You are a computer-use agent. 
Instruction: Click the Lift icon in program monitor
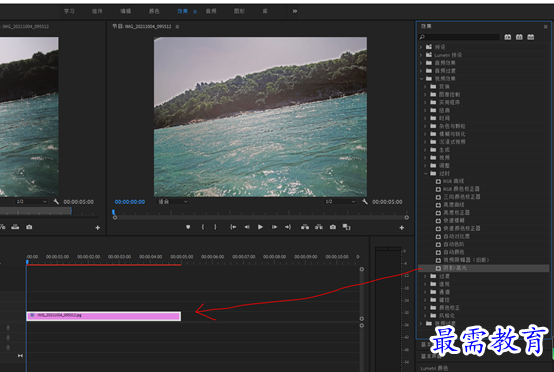(305, 227)
